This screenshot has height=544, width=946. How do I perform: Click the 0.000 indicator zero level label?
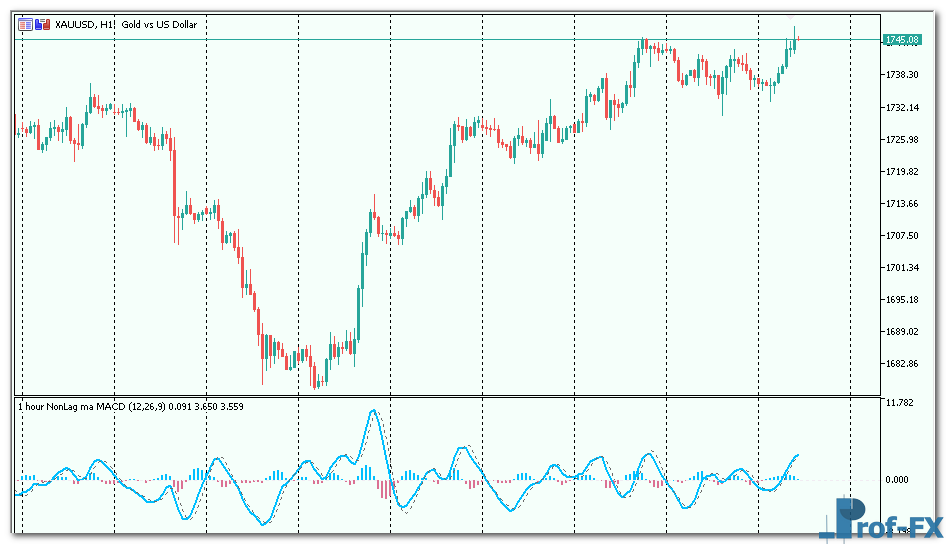coord(897,480)
